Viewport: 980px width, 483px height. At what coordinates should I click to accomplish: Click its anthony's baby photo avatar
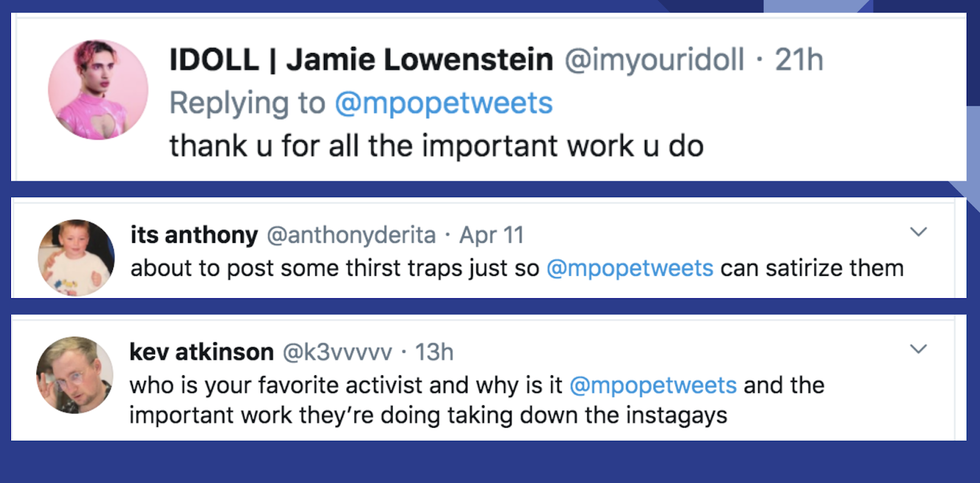76,257
